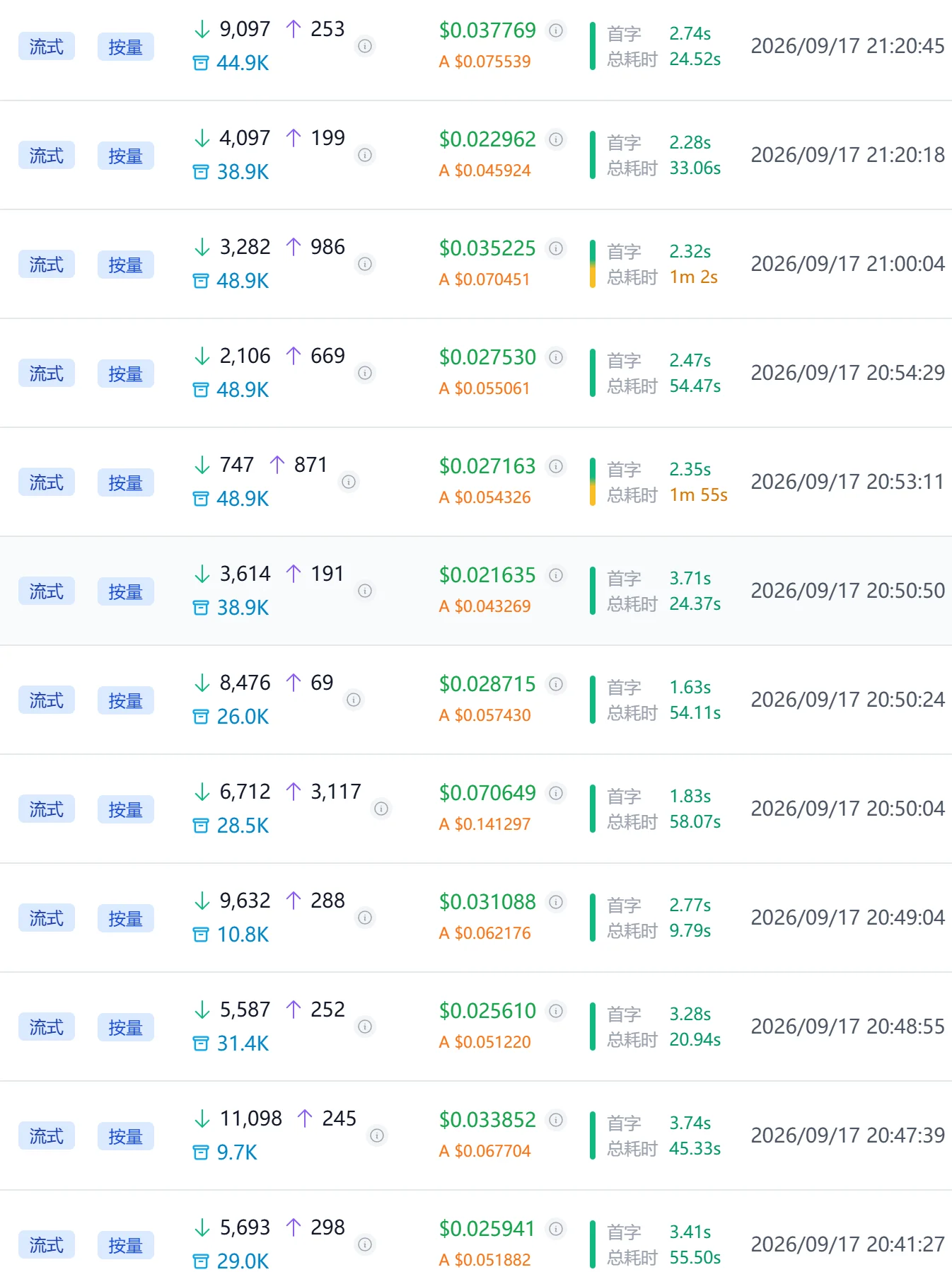Click 按量 tag in the 20:41:27 row

(126, 1245)
